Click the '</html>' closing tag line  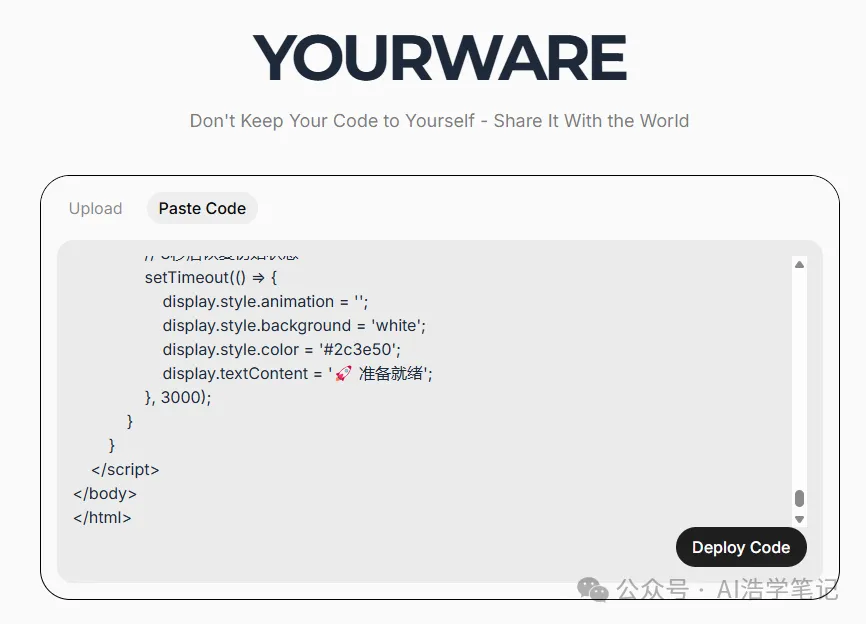click(102, 517)
